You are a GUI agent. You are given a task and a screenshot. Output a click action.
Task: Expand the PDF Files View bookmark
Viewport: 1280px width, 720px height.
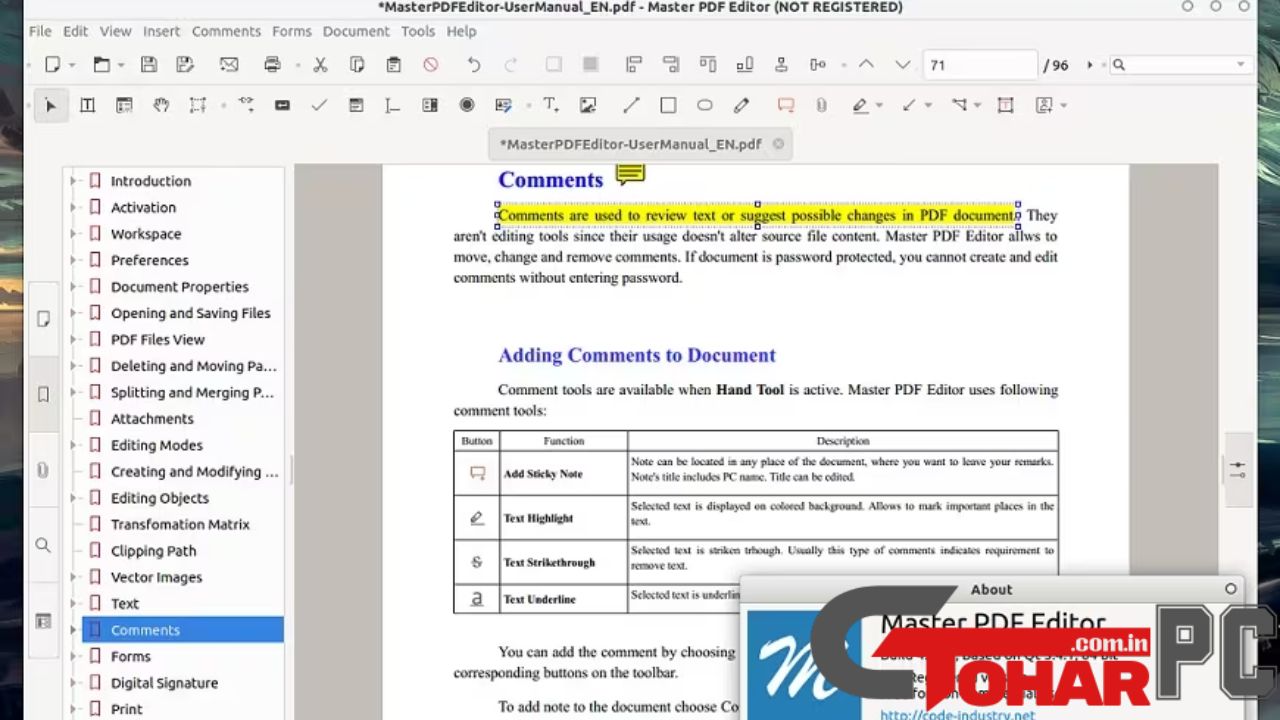click(x=73, y=340)
